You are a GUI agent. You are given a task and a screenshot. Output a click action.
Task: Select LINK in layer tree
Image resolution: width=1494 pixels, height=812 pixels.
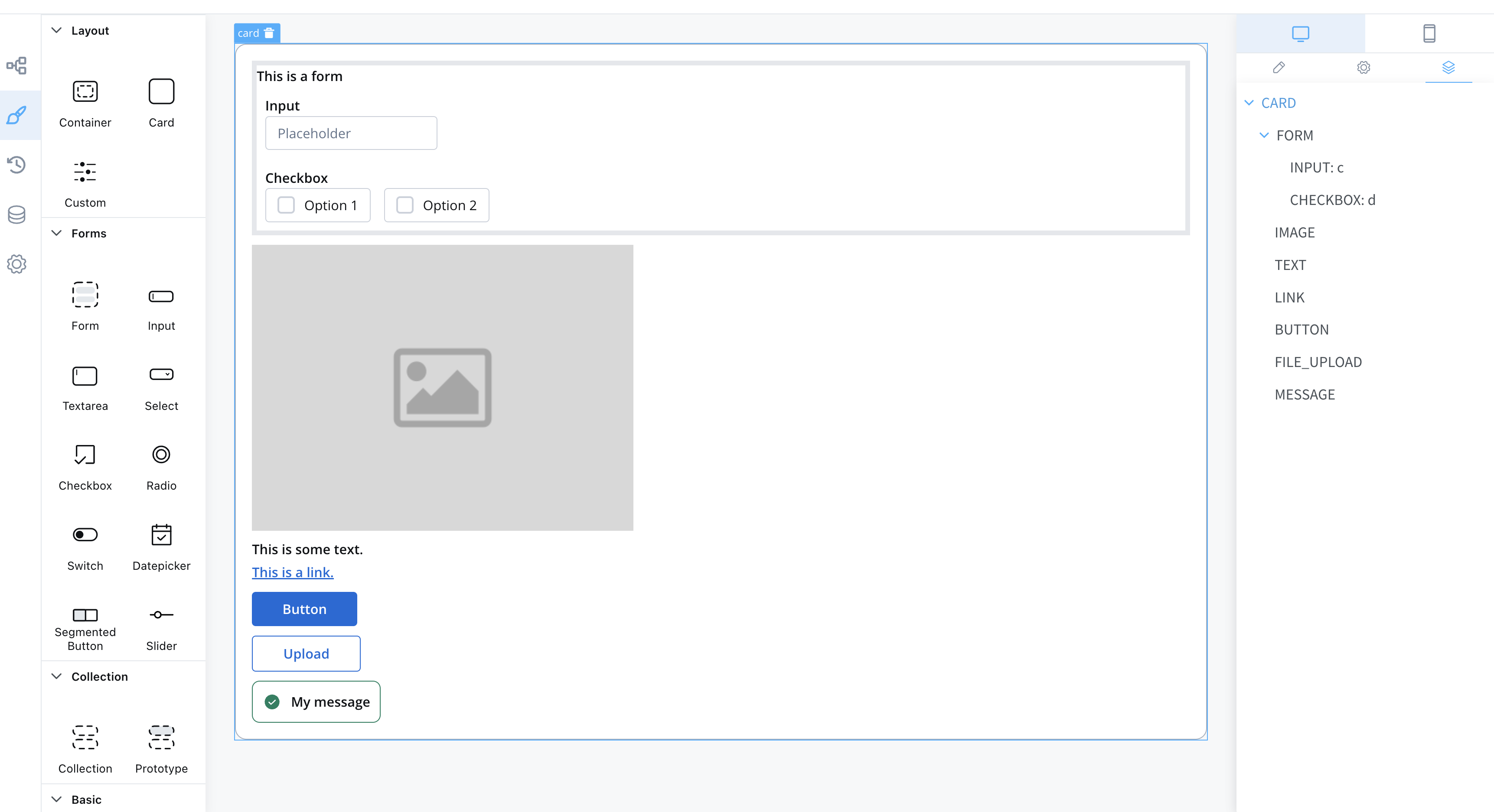(x=1289, y=297)
